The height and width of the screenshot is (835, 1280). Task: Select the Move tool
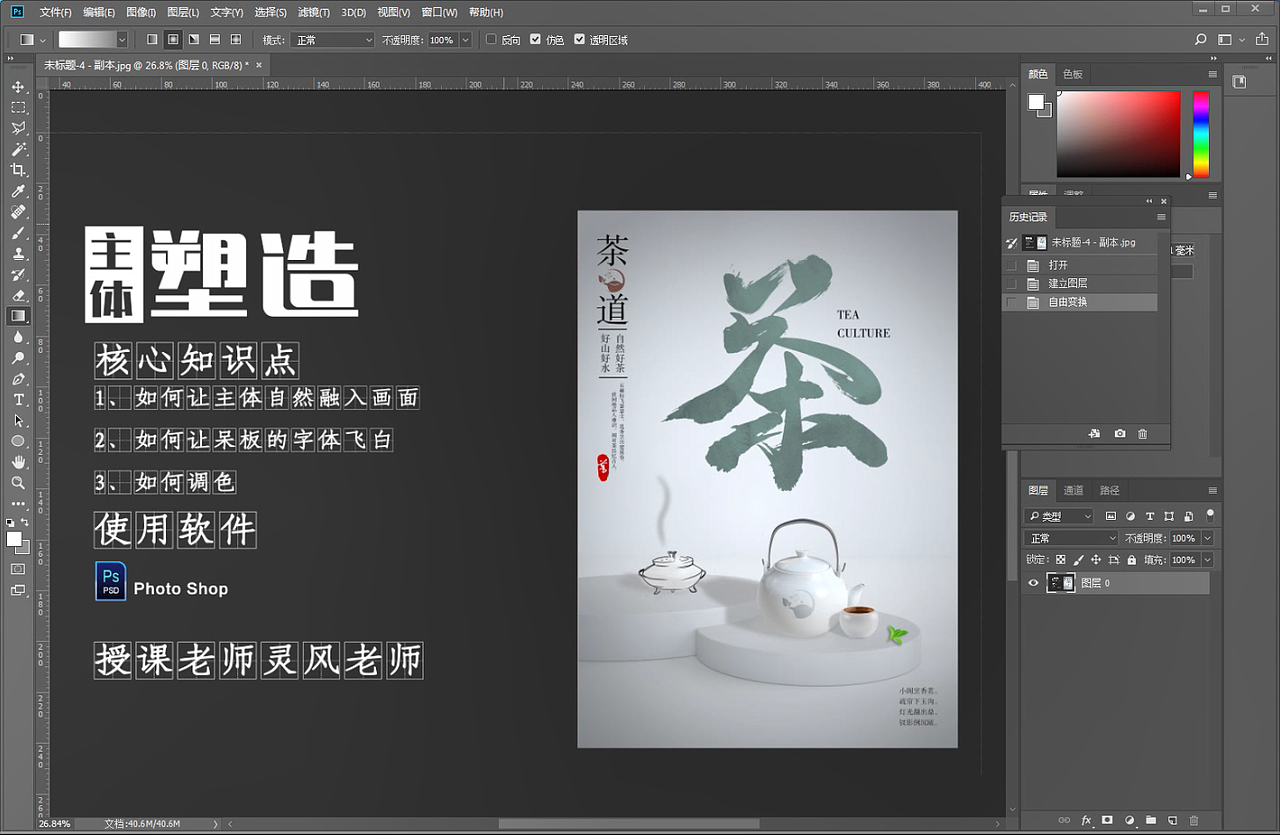tap(18, 88)
